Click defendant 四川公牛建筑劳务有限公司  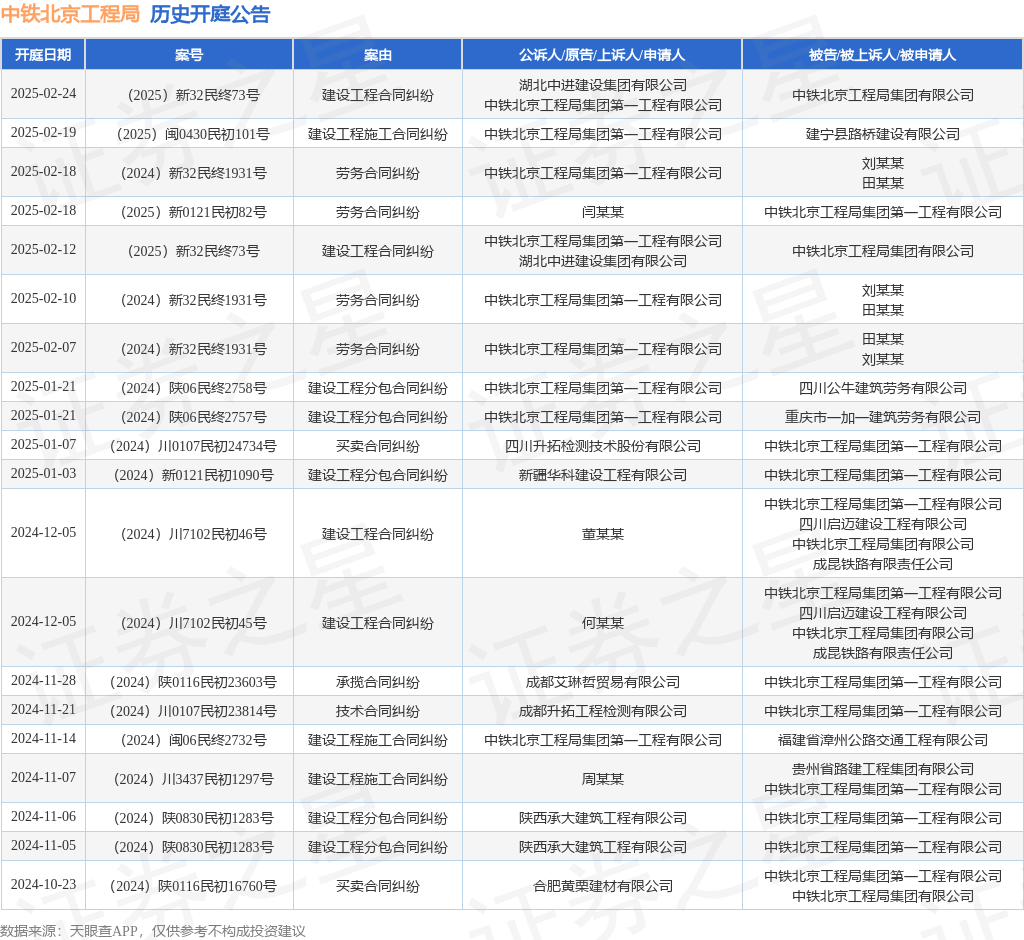coord(882,388)
